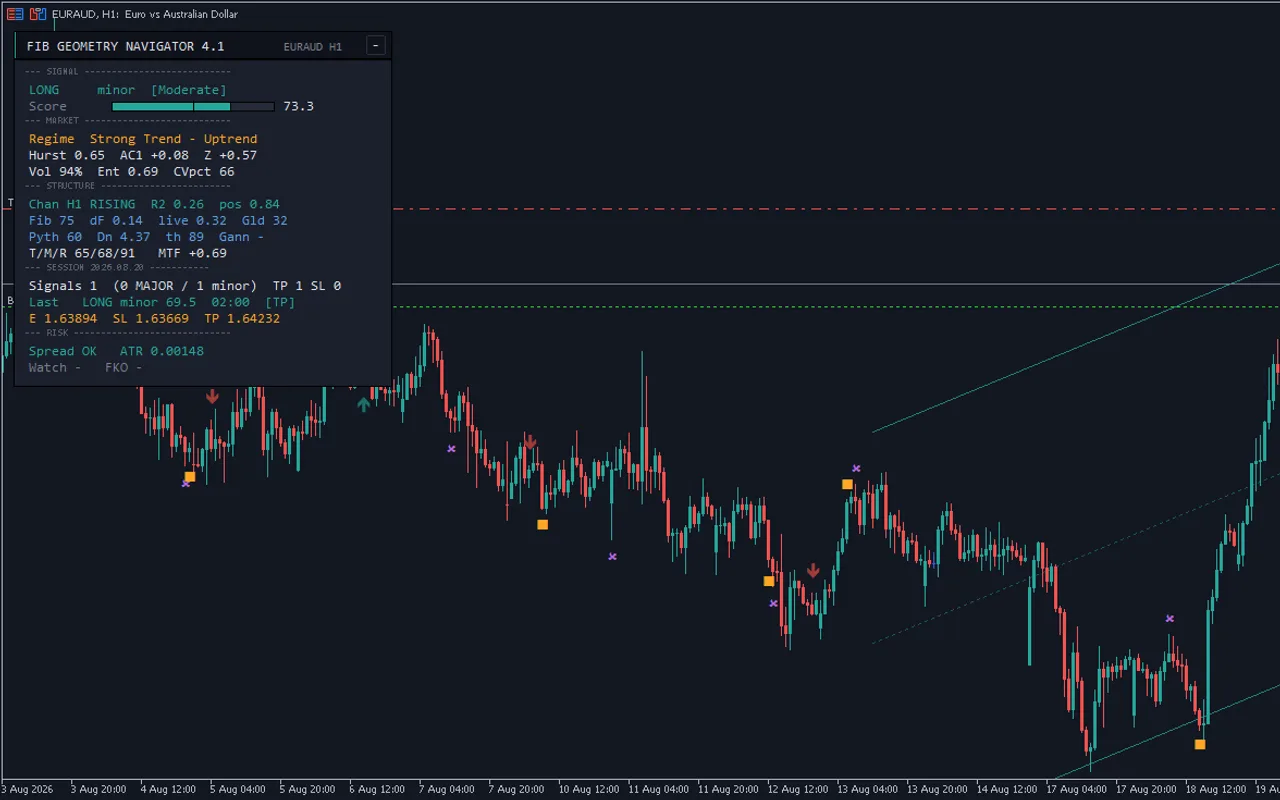Click orange square marker at 18 Aug low
Image resolution: width=1280 pixels, height=800 pixels.
coord(1200,744)
